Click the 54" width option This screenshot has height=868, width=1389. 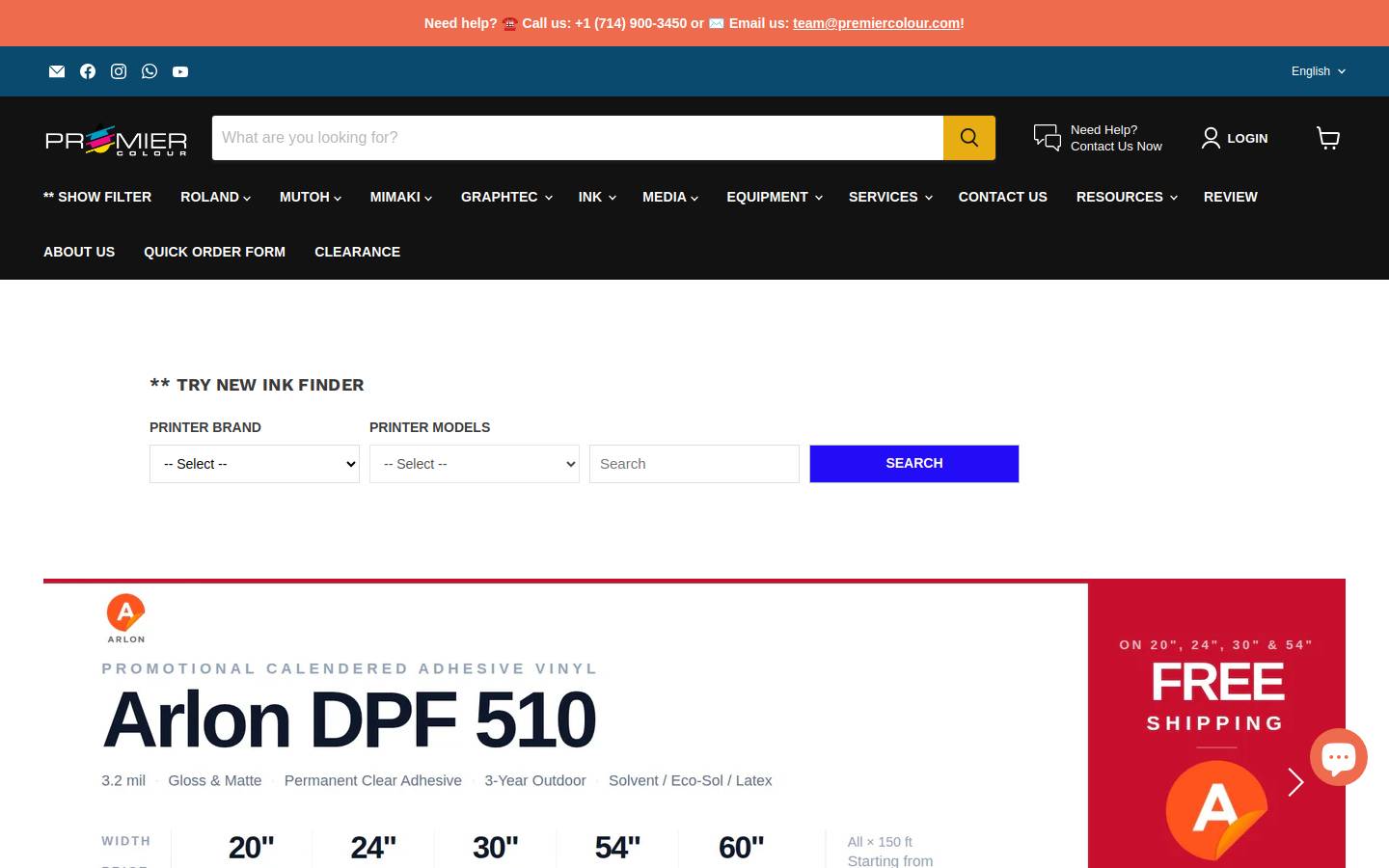click(617, 848)
